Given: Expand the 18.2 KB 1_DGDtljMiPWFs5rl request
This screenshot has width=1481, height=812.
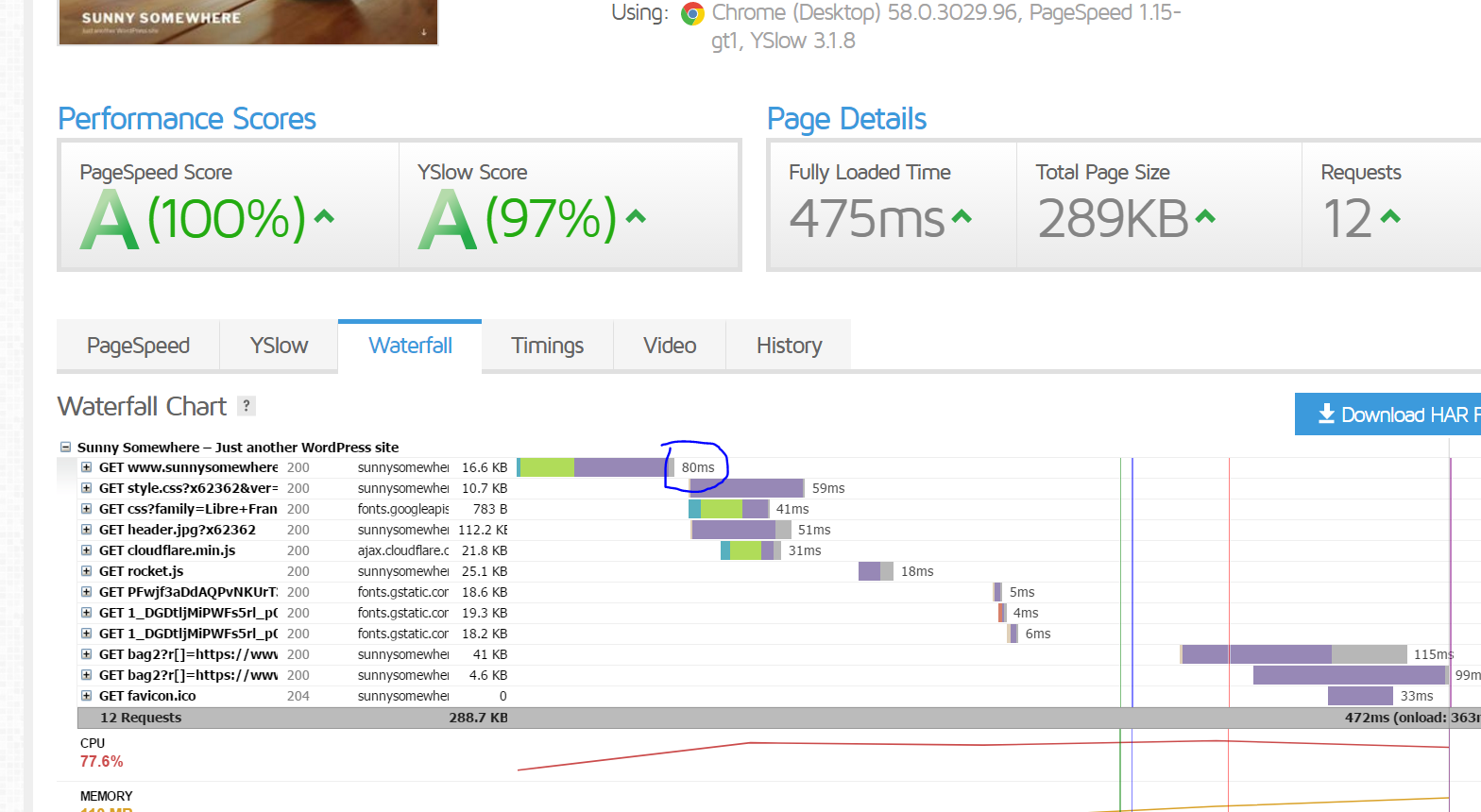Looking at the screenshot, I should tap(86, 634).
